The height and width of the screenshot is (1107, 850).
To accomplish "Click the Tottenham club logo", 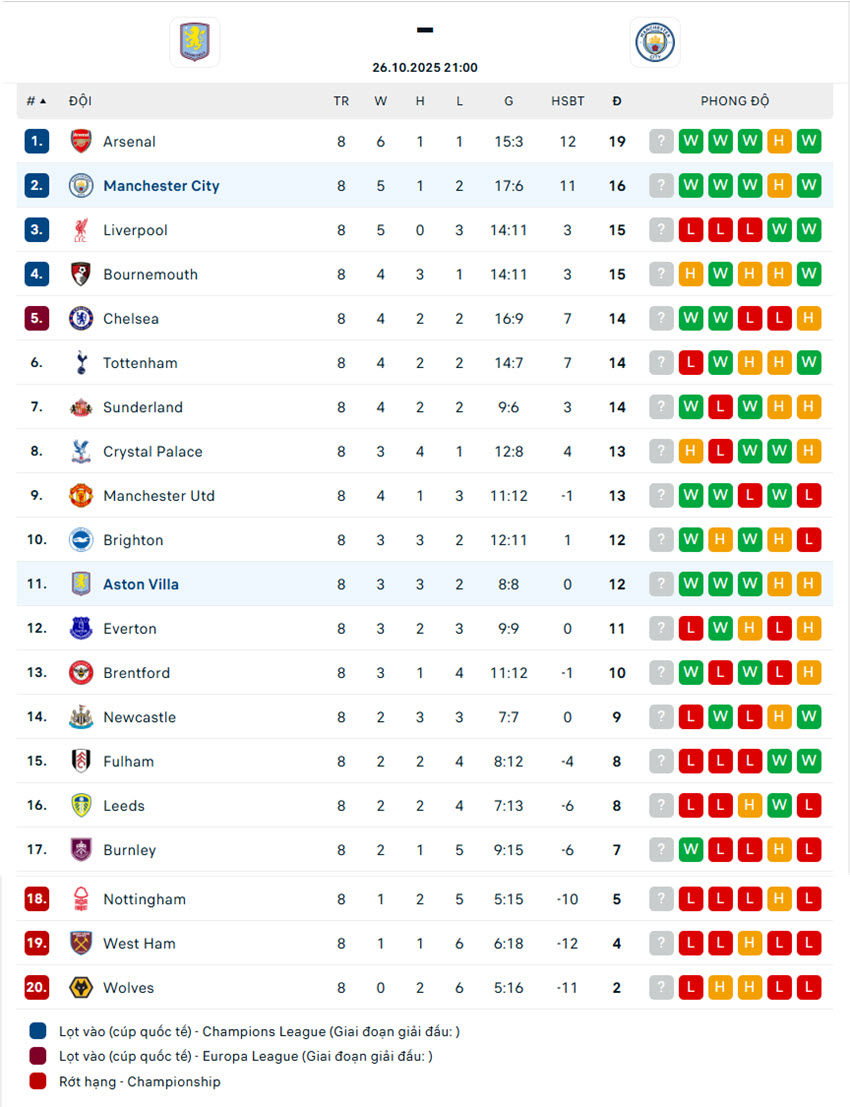I will pos(81,363).
